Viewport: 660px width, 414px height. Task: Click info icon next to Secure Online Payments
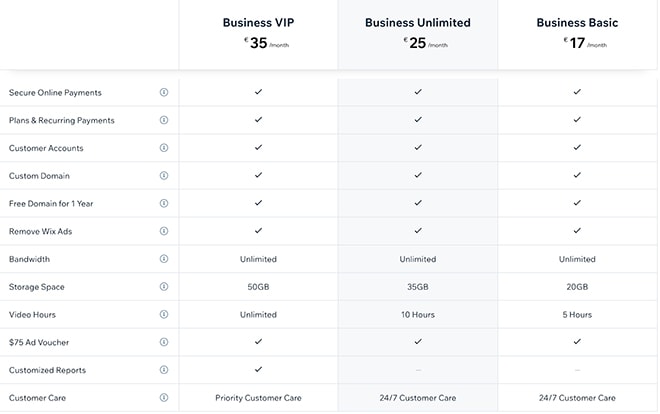click(x=164, y=92)
